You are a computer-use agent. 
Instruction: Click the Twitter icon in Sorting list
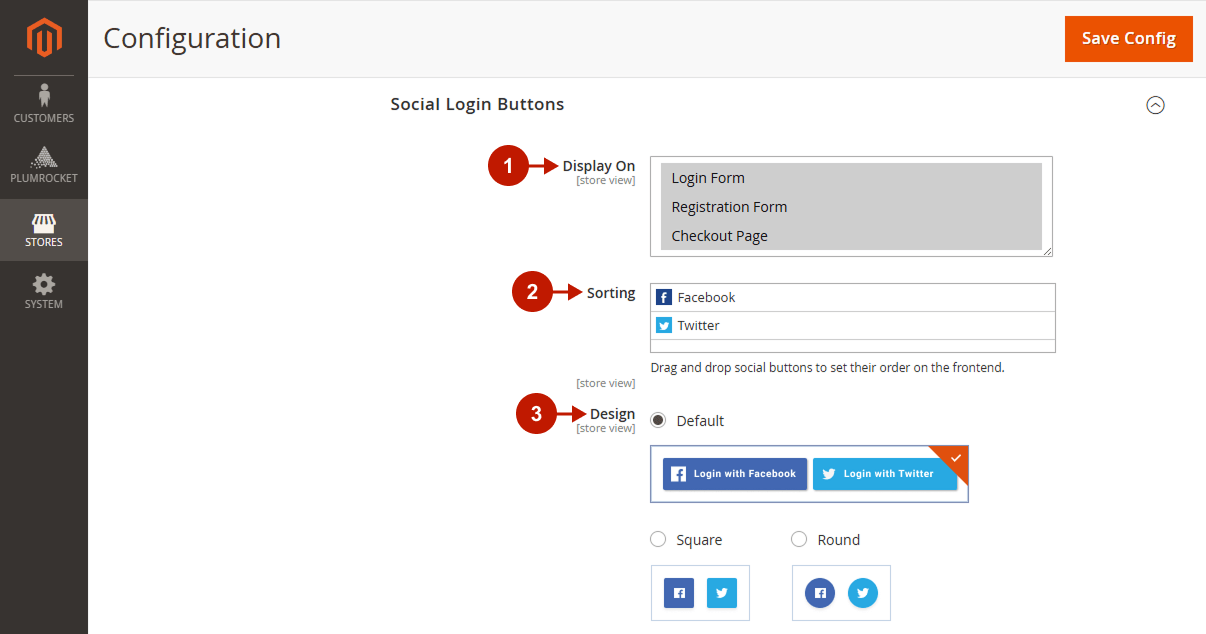pos(664,325)
